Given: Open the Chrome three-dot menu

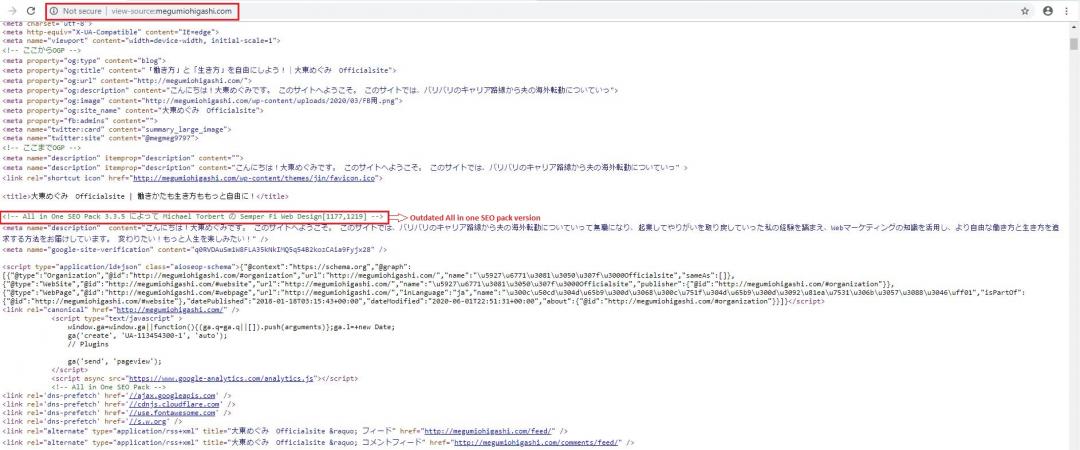Looking at the screenshot, I should tap(1067, 11).
